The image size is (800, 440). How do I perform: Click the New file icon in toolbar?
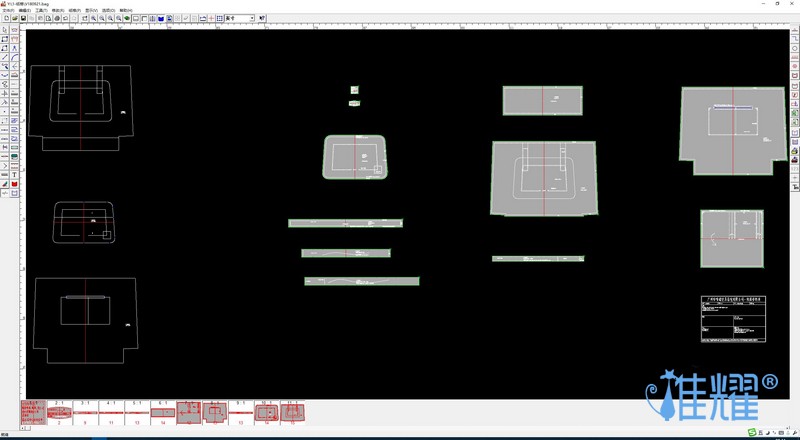[x=6, y=18]
